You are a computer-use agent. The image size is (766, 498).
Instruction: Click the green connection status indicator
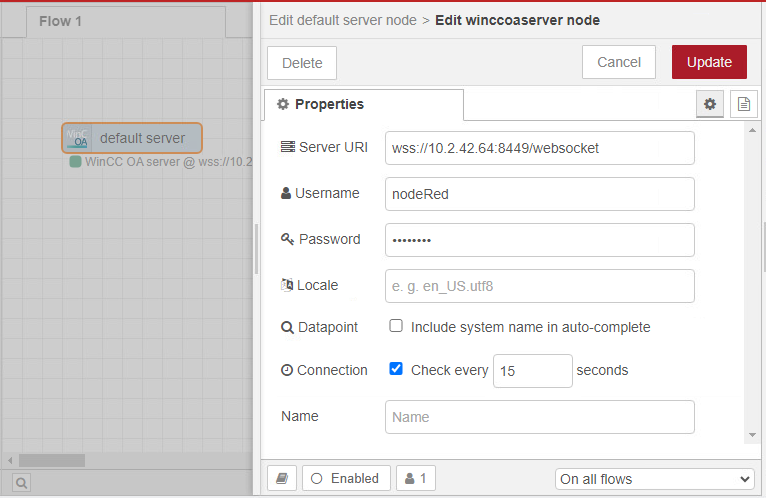75,161
